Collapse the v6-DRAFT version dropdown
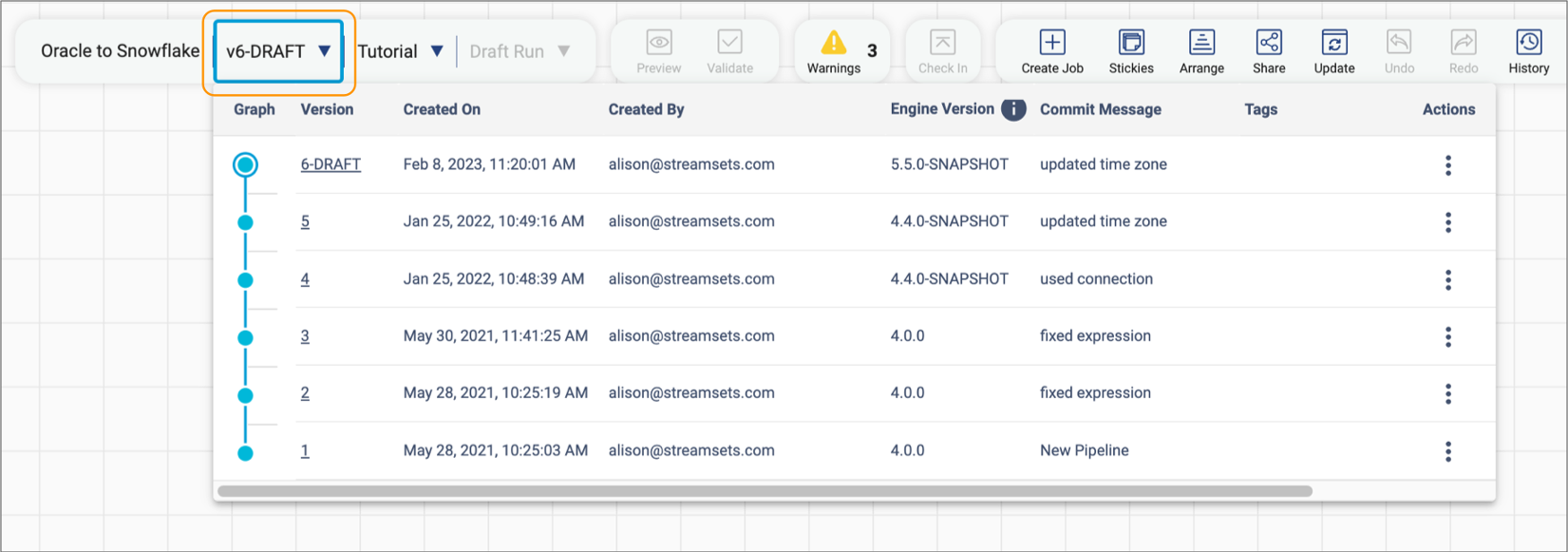Image resolution: width=1568 pixels, height=552 pixels. (x=278, y=51)
